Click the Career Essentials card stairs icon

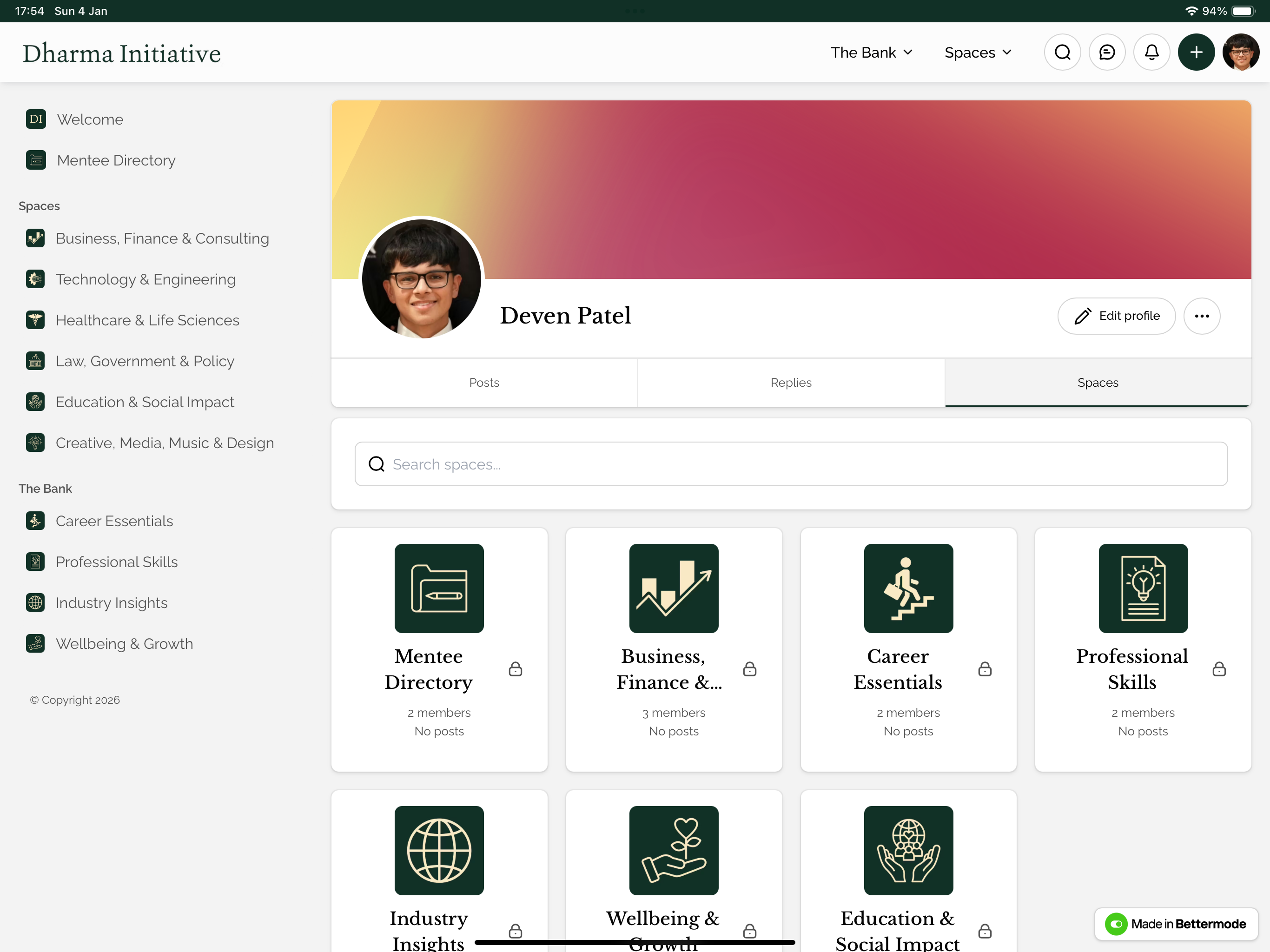[908, 588]
